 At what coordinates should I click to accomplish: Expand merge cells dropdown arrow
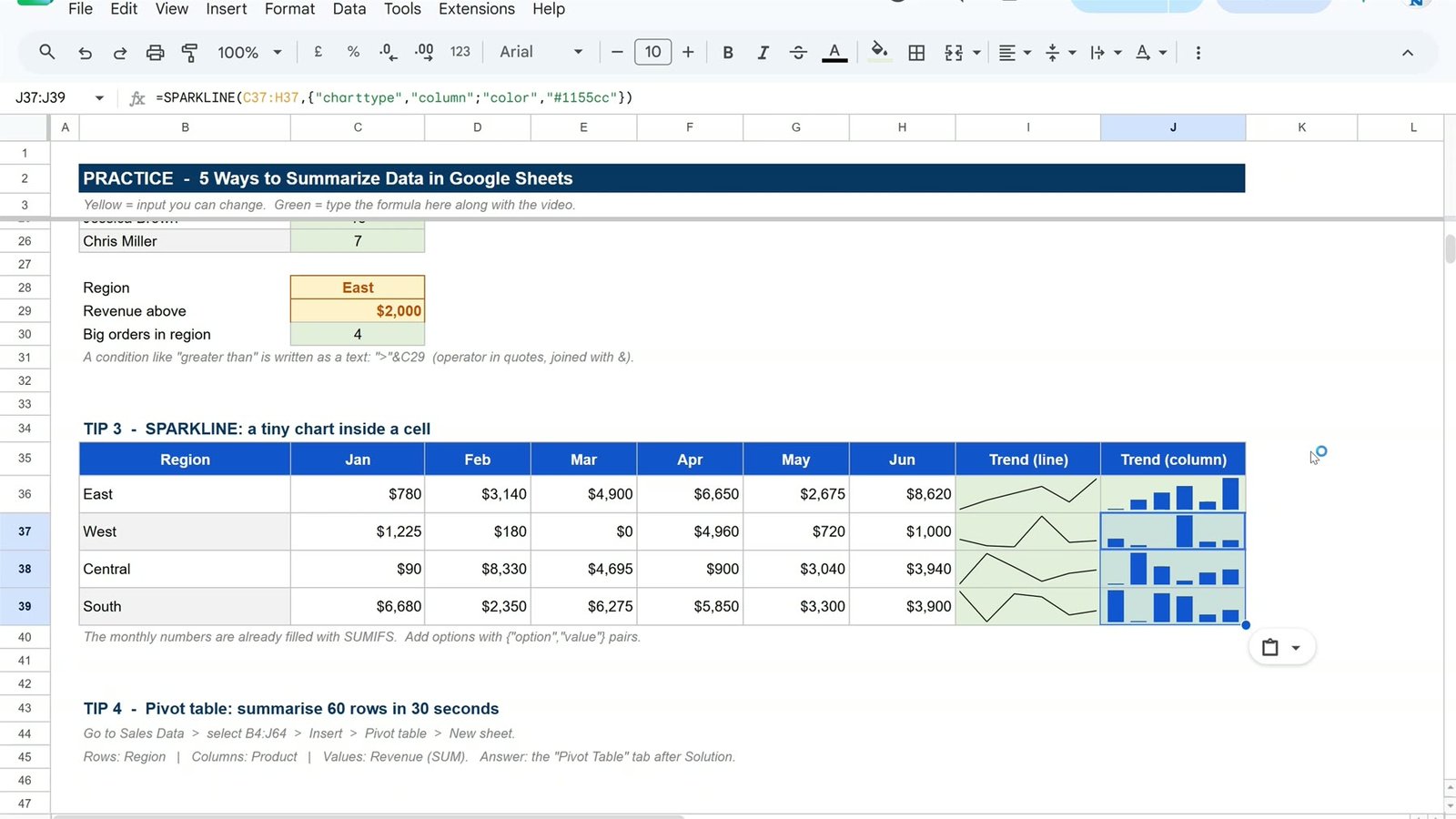click(977, 53)
